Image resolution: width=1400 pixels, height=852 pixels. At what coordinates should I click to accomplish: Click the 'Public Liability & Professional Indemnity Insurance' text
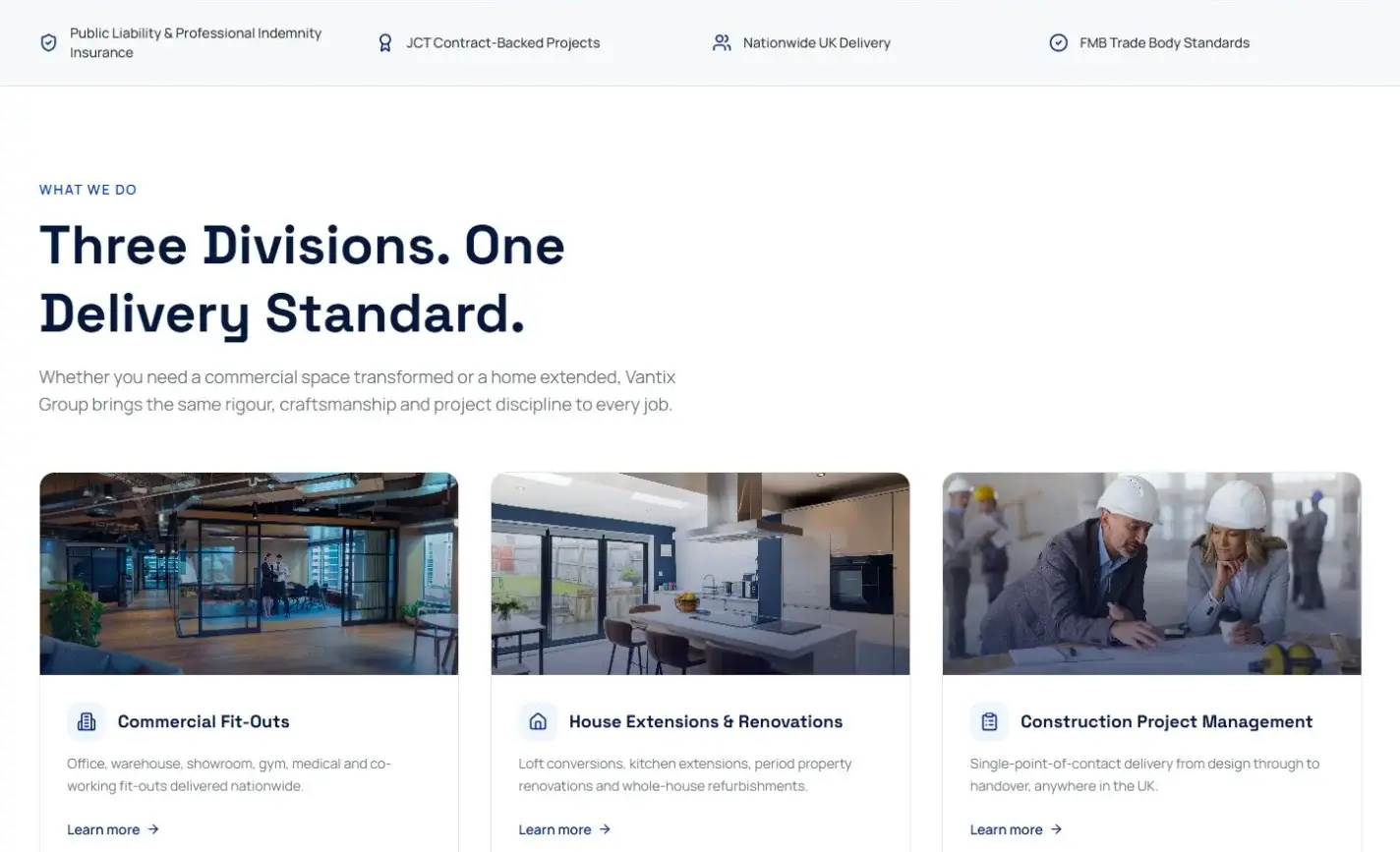pyautogui.click(x=196, y=43)
